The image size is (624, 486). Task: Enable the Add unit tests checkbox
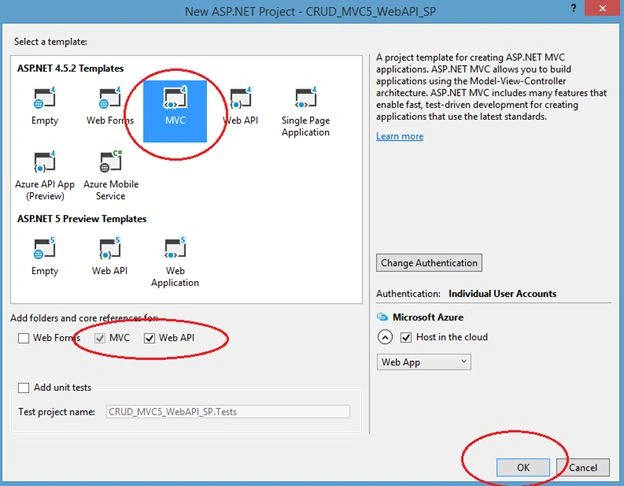tap(23, 387)
